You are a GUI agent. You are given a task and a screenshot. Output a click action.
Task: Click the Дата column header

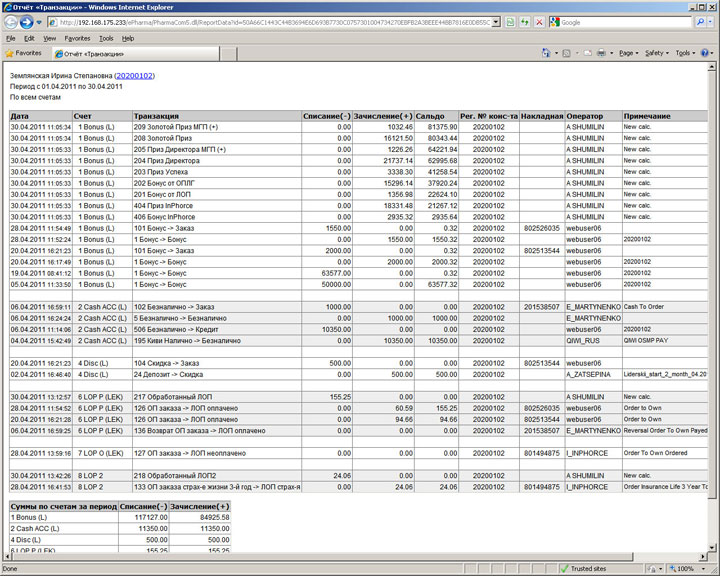tap(40, 116)
